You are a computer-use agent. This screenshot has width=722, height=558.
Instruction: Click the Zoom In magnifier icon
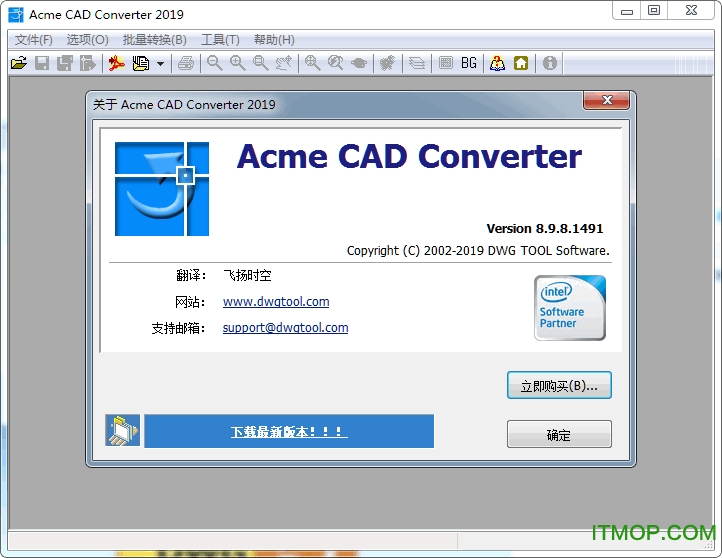238,63
